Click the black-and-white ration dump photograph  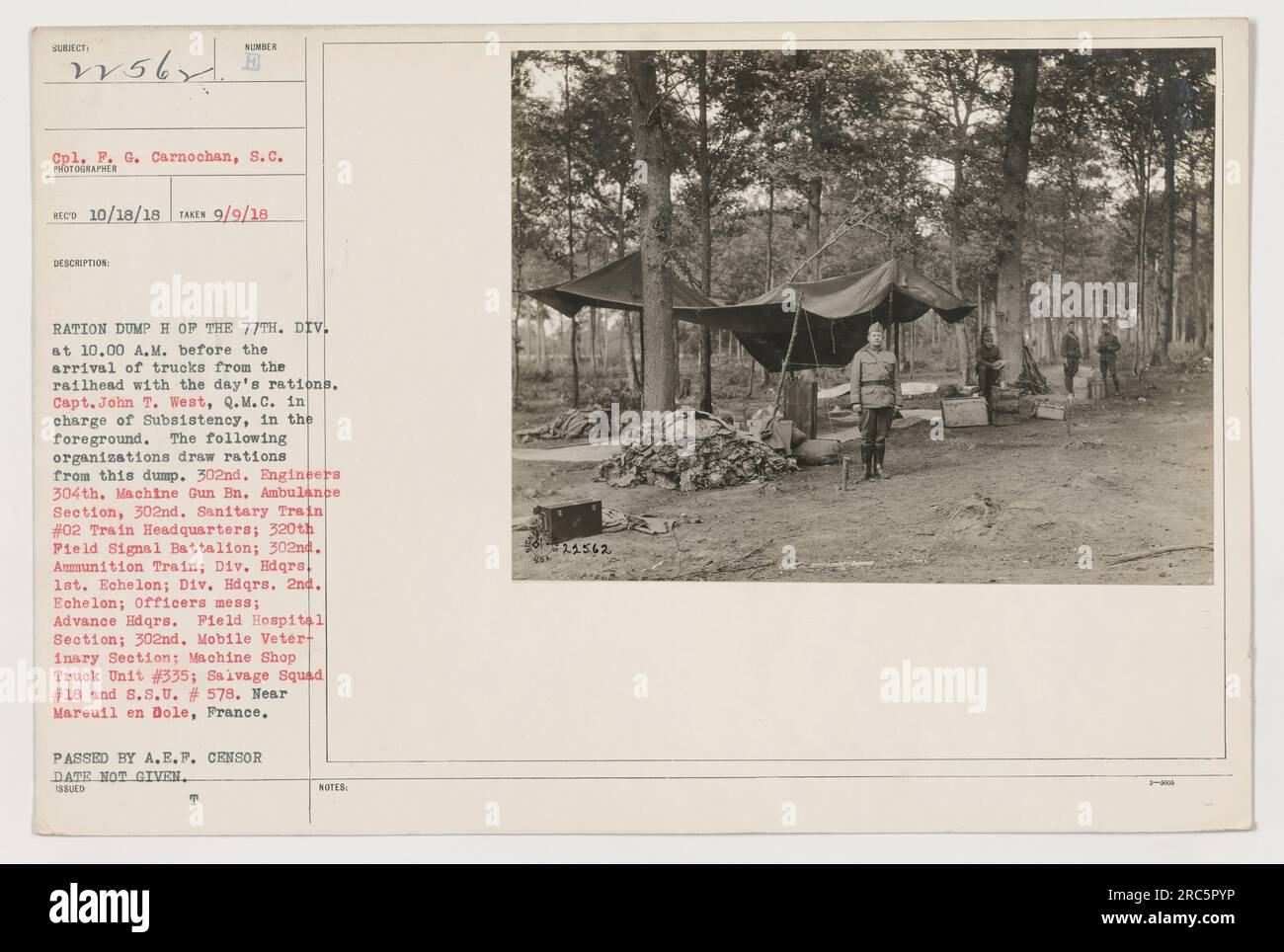pyautogui.click(x=862, y=316)
